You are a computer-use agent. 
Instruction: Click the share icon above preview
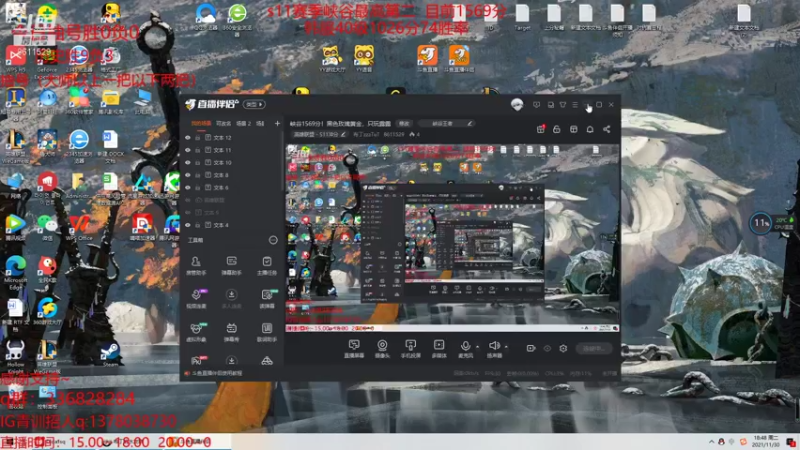[607, 129]
